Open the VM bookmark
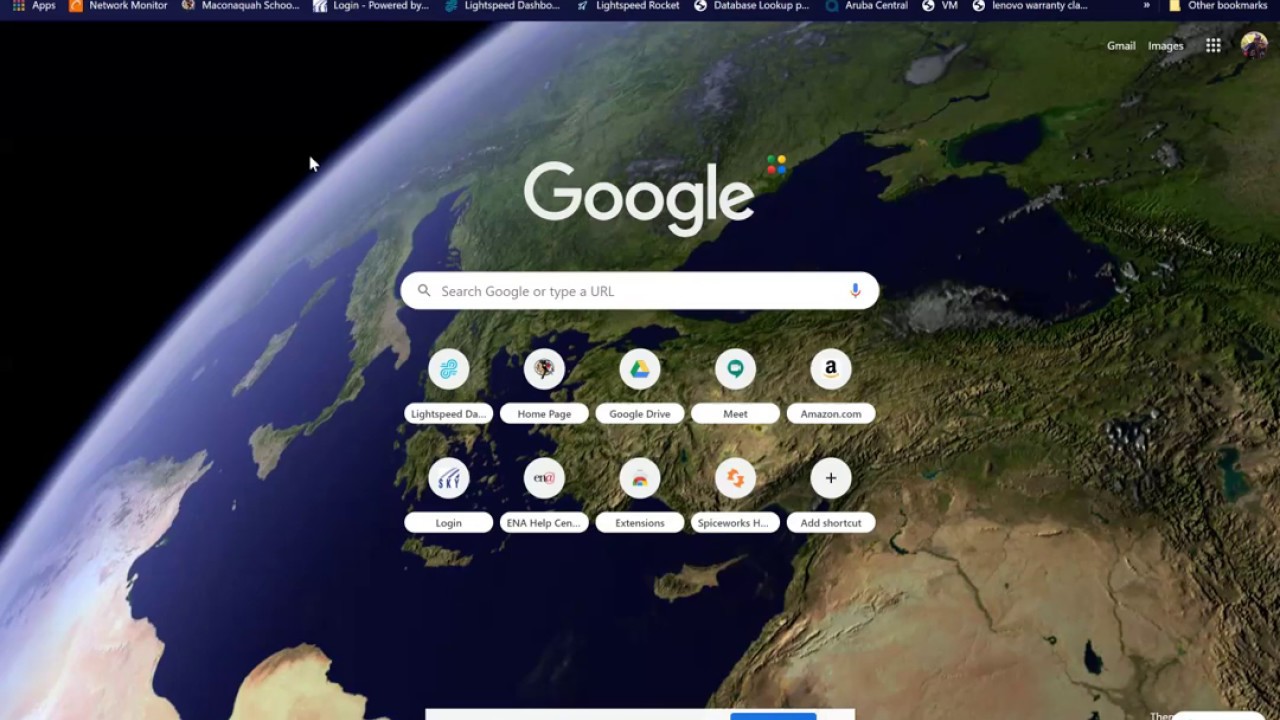 pyautogui.click(x=940, y=6)
